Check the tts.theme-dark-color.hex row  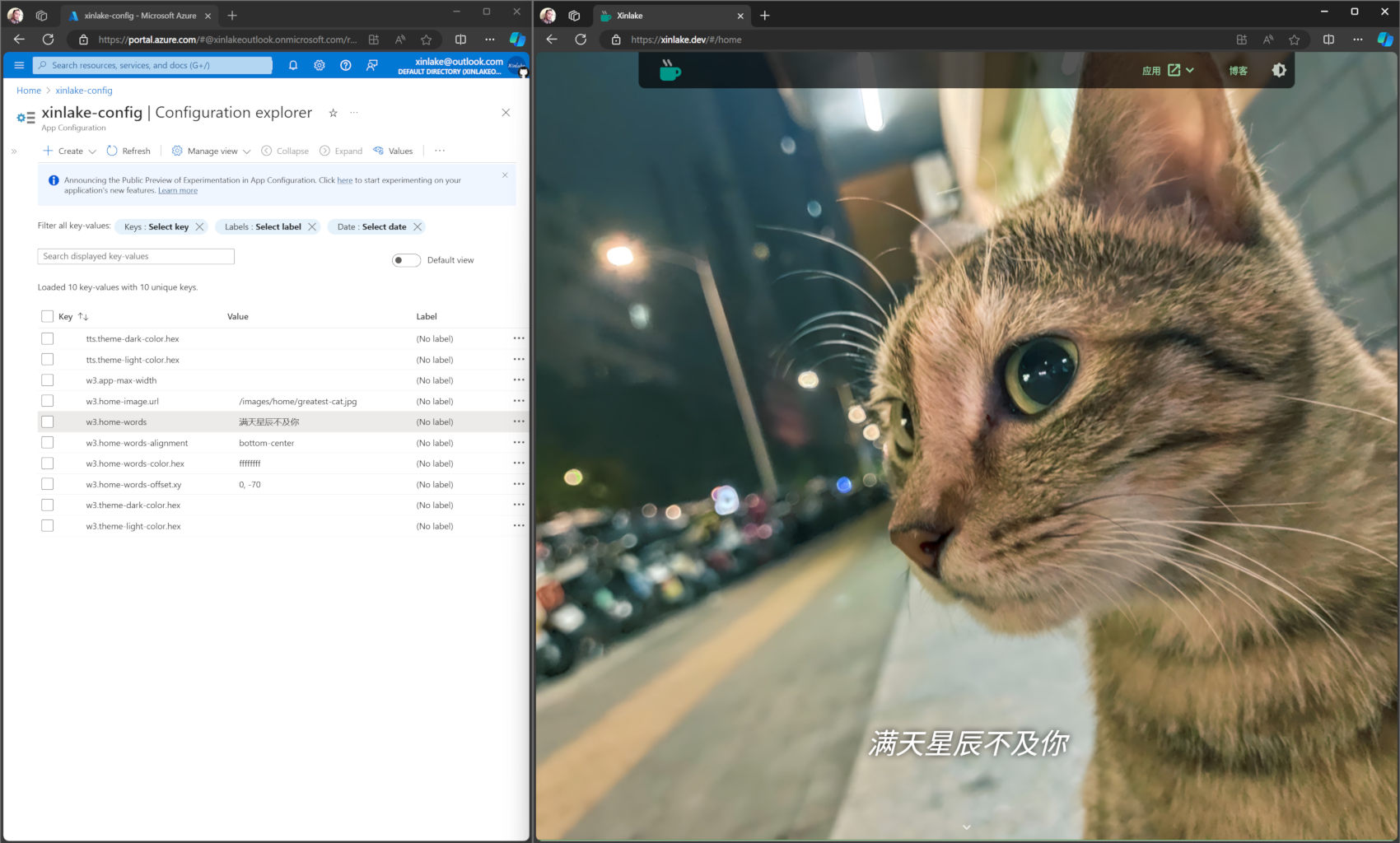pyautogui.click(x=47, y=338)
